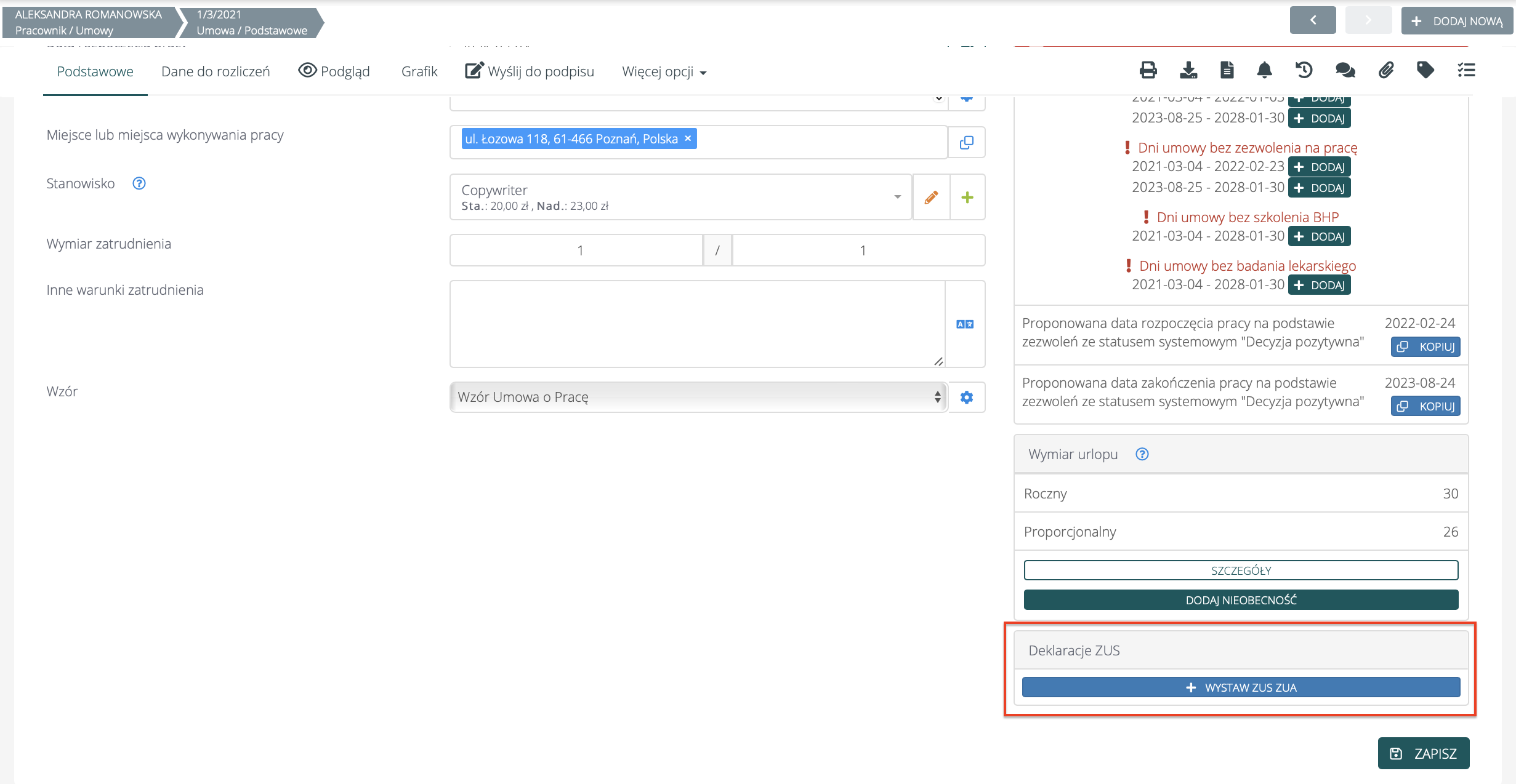Open the history clock icon
Image resolution: width=1516 pixels, height=784 pixels.
1304,70
